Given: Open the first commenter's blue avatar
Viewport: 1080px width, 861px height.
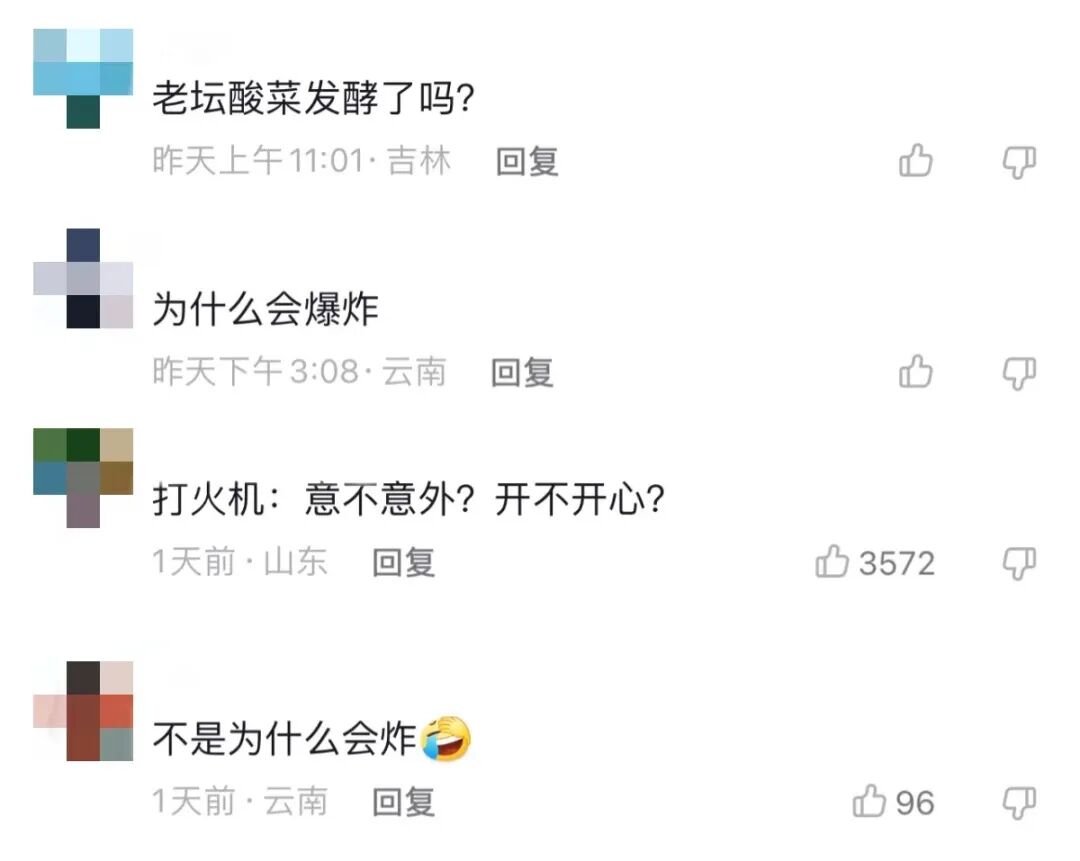Looking at the screenshot, I should pyautogui.click(x=83, y=79).
